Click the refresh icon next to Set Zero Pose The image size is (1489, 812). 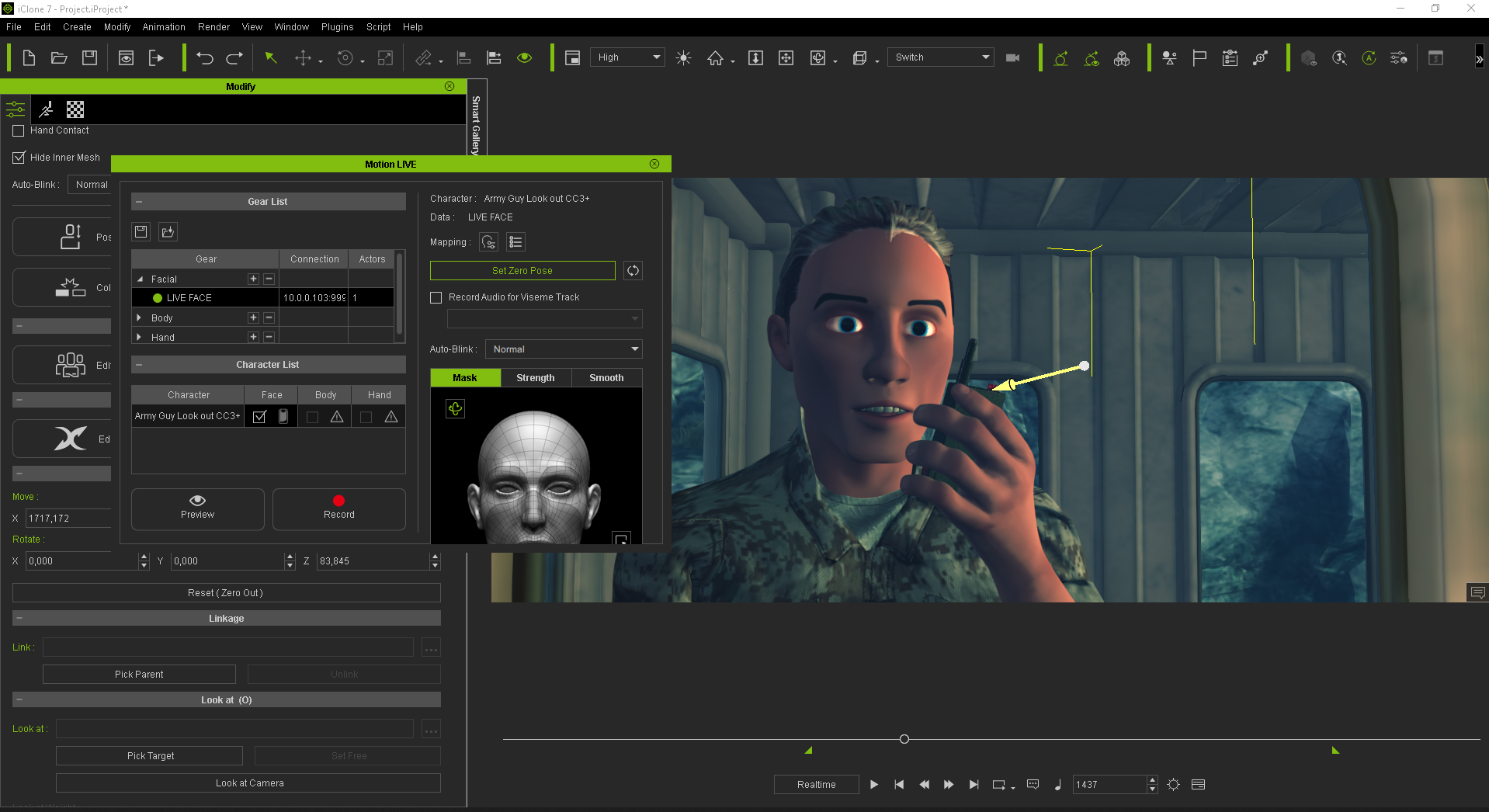tap(633, 270)
